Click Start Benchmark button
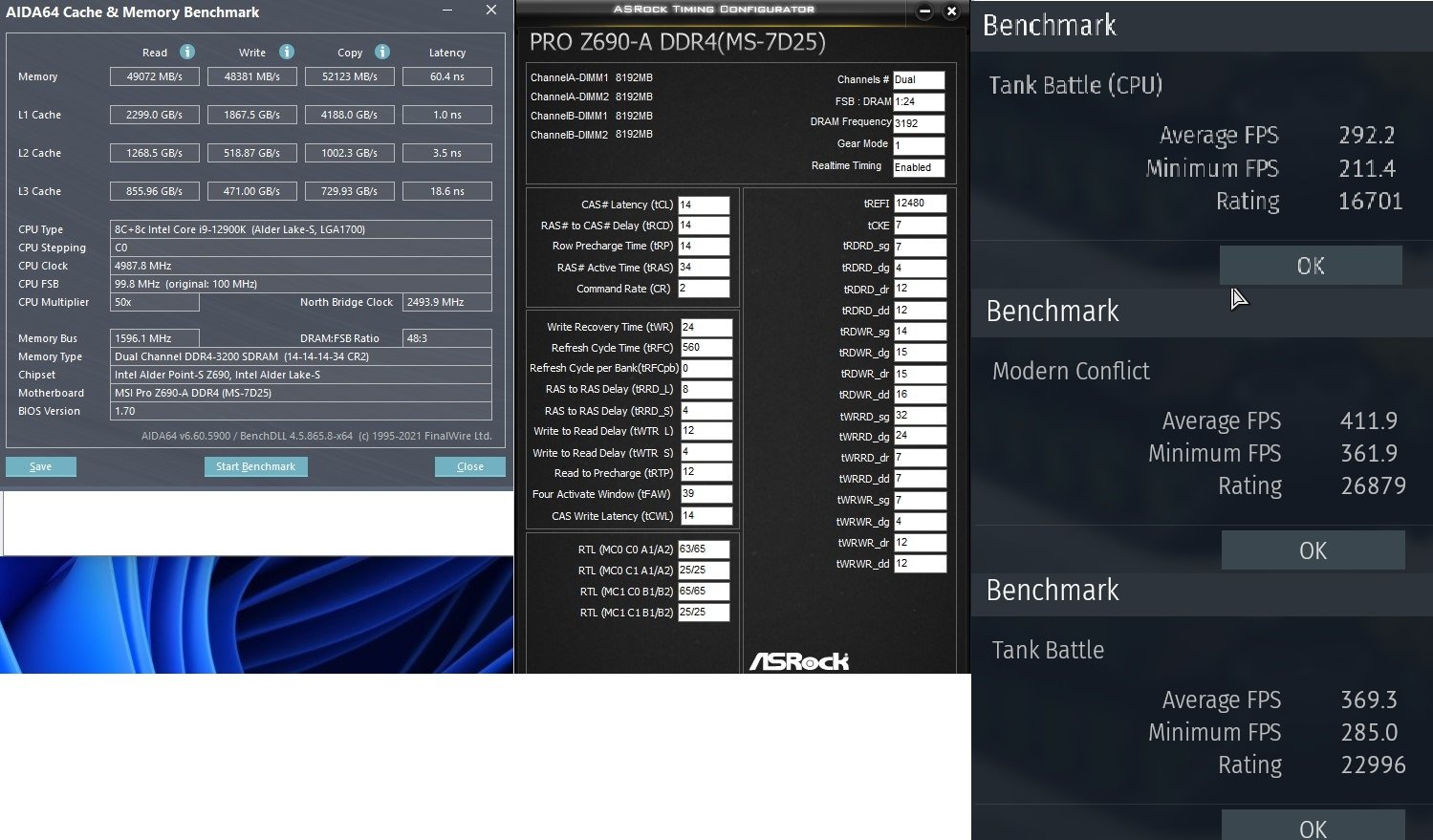This screenshot has width=1433, height=840. [x=255, y=466]
